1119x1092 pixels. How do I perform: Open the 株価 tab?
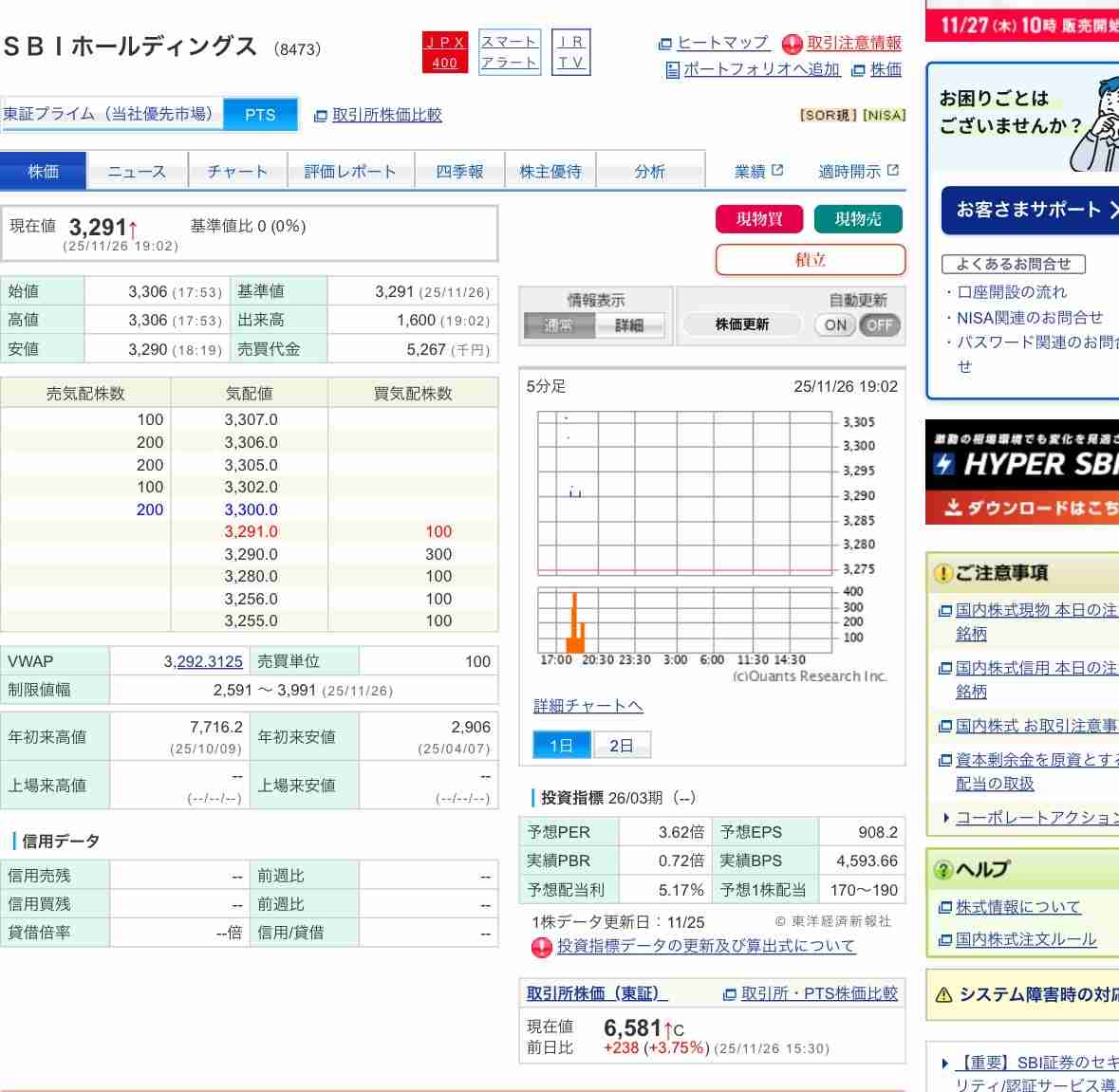coord(43,171)
